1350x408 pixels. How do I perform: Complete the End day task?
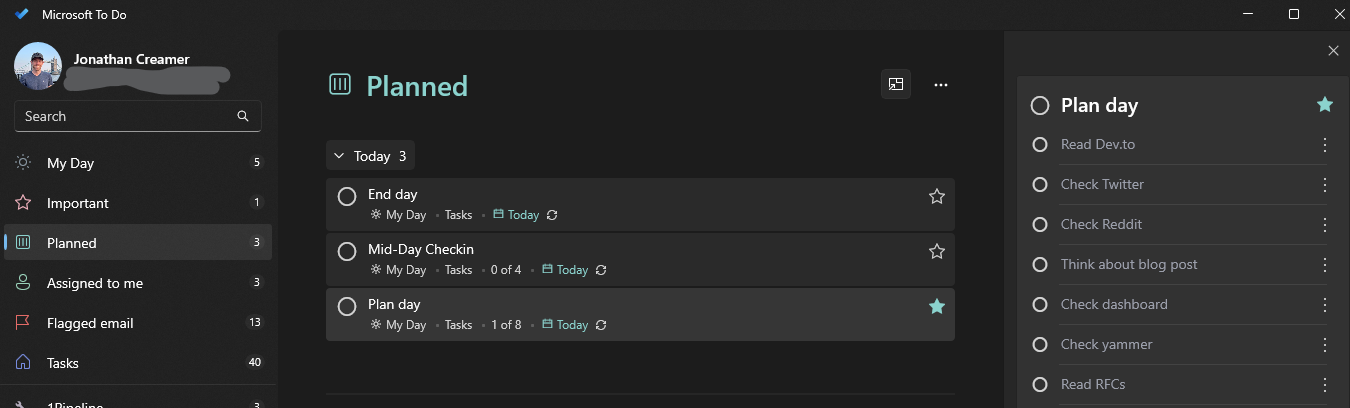click(347, 197)
